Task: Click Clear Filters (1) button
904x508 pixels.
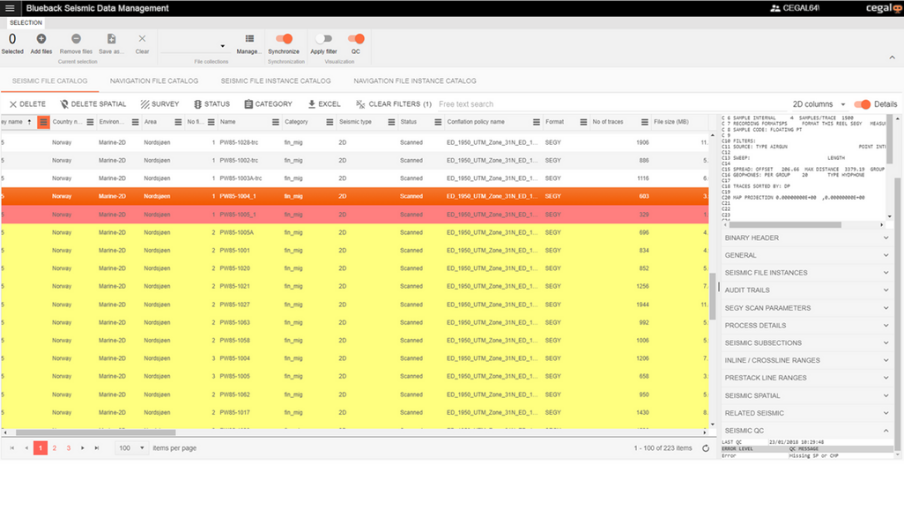Action: tap(394, 104)
